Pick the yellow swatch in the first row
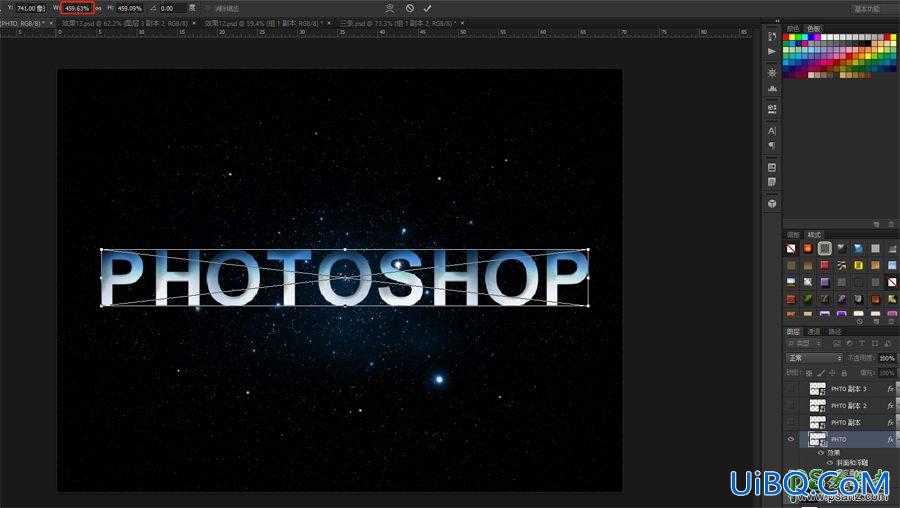Screen dimensions: 900x508 point(792,37)
